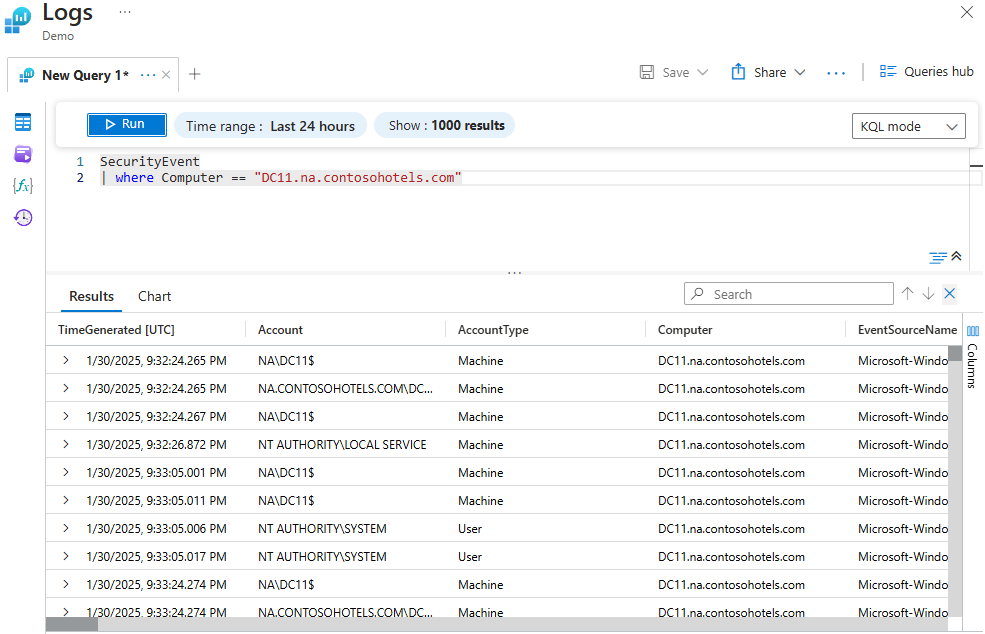This screenshot has width=985, height=634.
Task: Close the results search box
Action: [x=950, y=293]
